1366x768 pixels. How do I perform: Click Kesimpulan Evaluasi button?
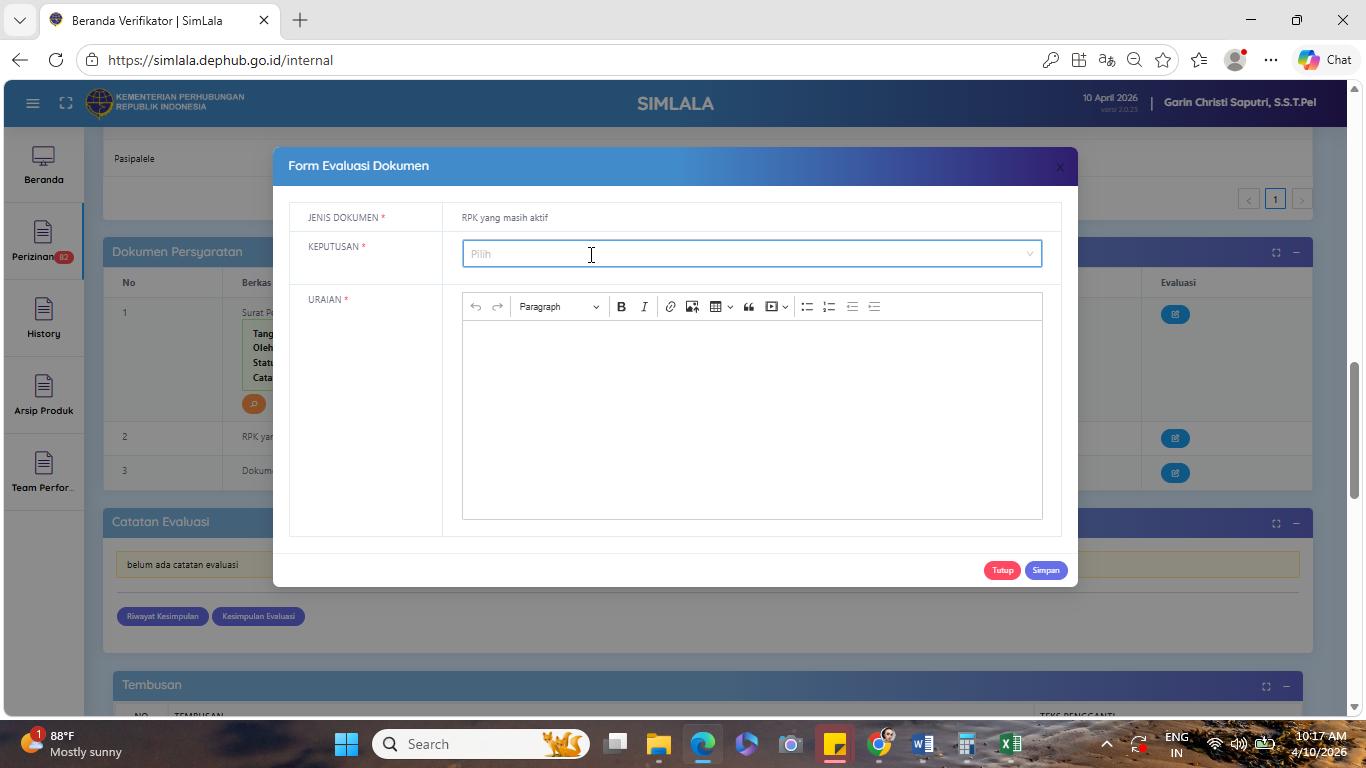pyautogui.click(x=258, y=616)
